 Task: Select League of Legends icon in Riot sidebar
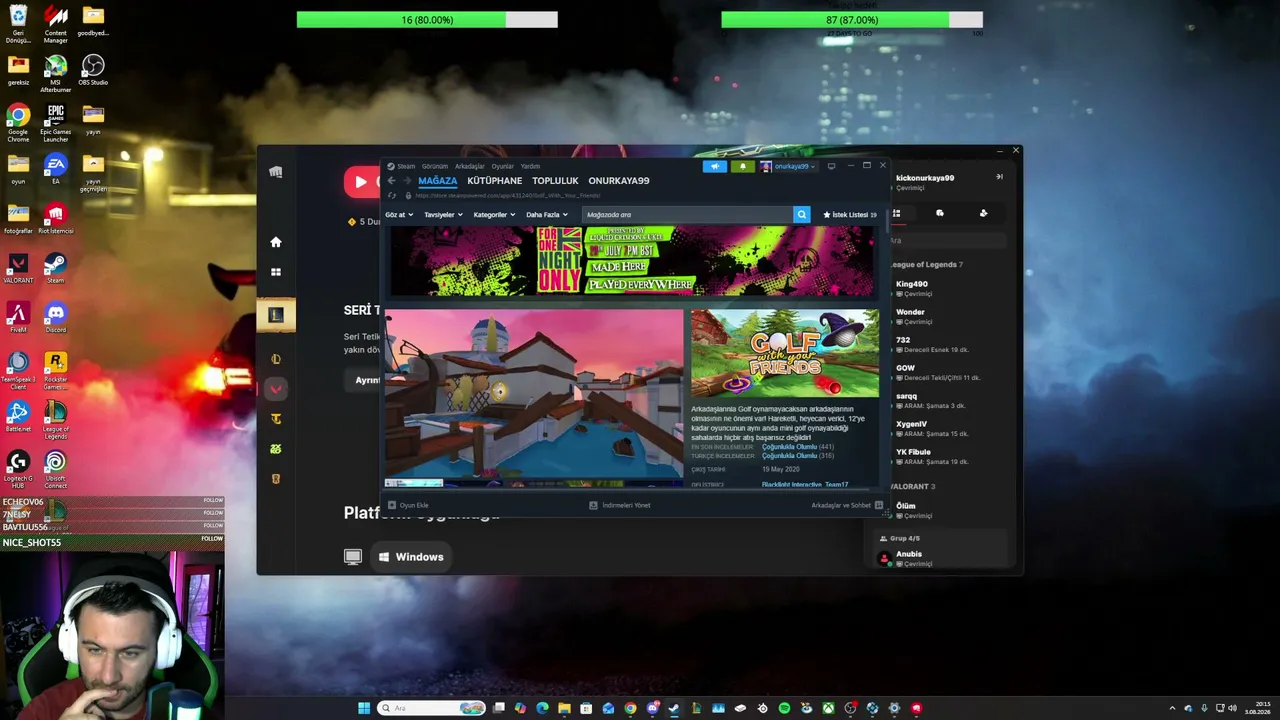(x=276, y=359)
